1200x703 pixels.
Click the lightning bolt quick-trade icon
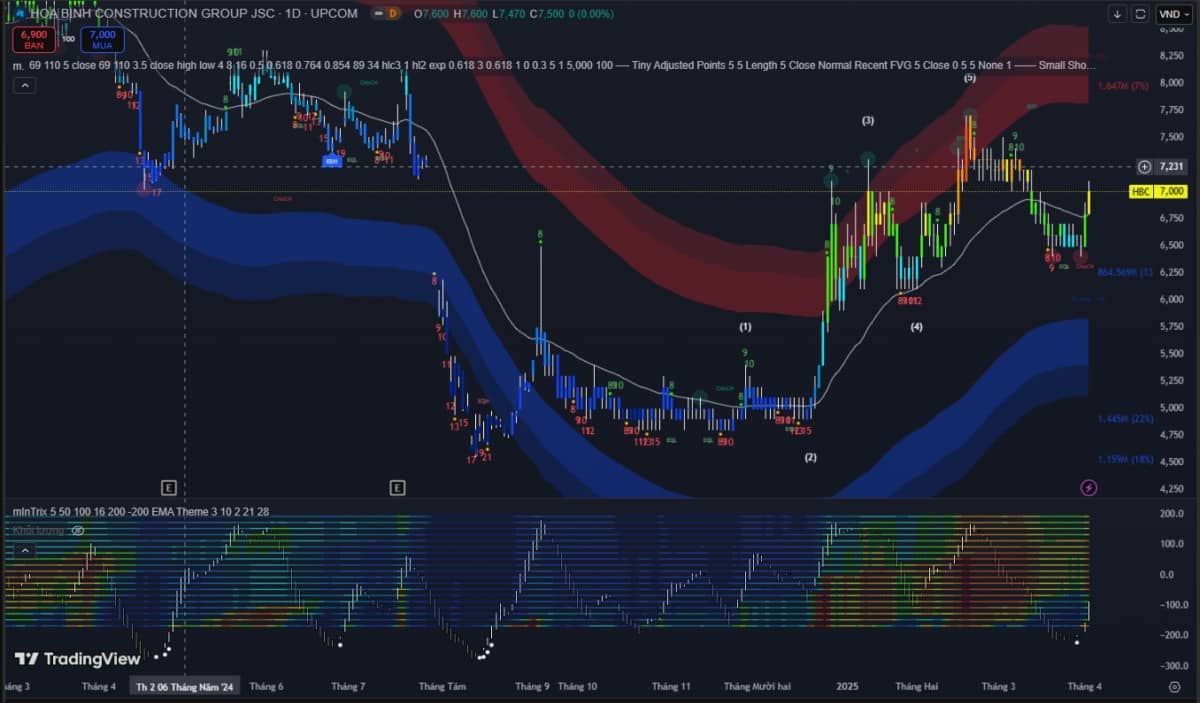pos(1090,486)
